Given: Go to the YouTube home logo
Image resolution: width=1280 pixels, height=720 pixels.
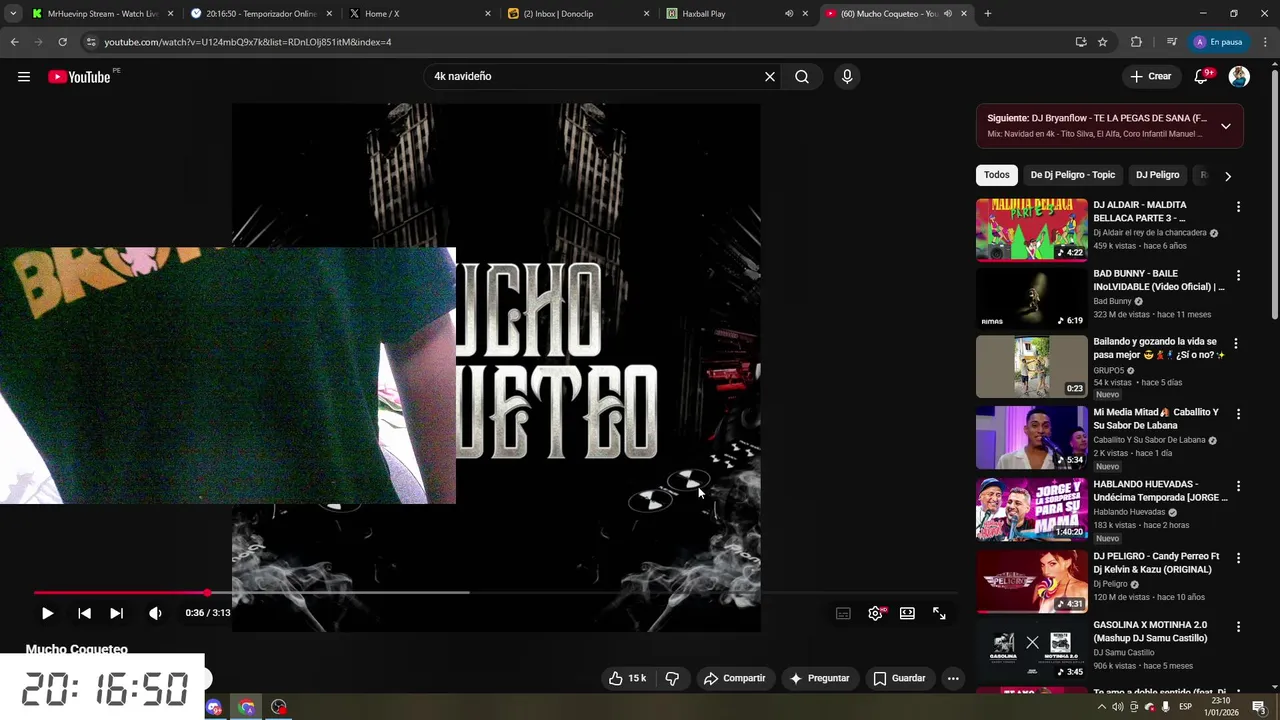Looking at the screenshot, I should [79, 77].
